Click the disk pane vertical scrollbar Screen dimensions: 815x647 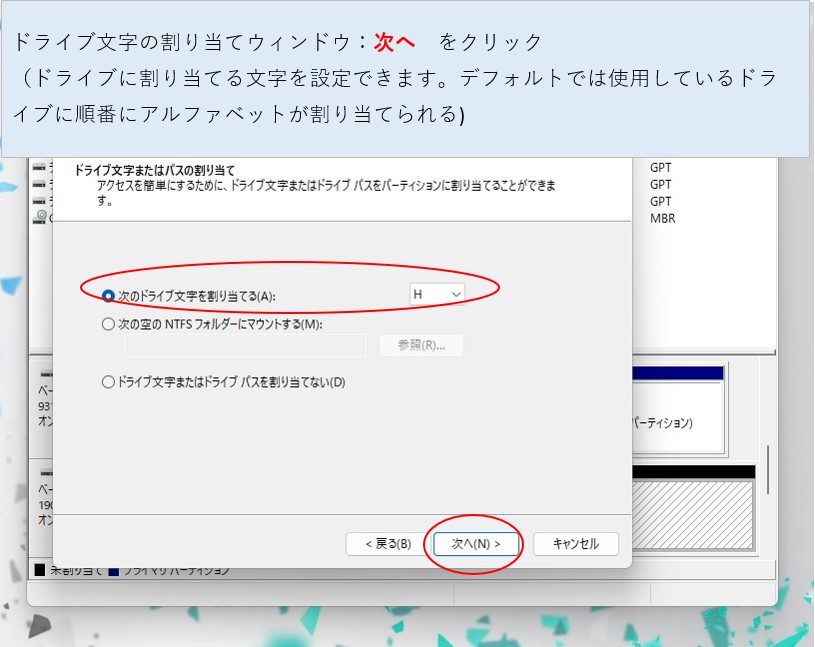coord(767,470)
